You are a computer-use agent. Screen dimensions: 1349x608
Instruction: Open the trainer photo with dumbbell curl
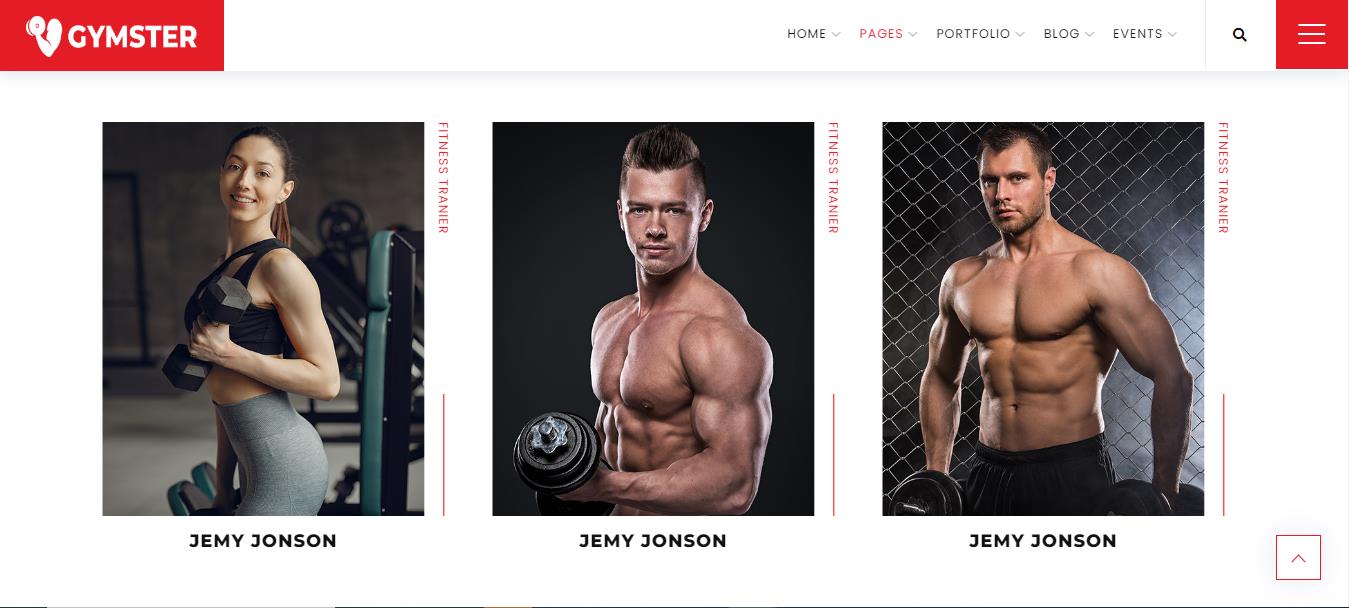[x=653, y=319]
